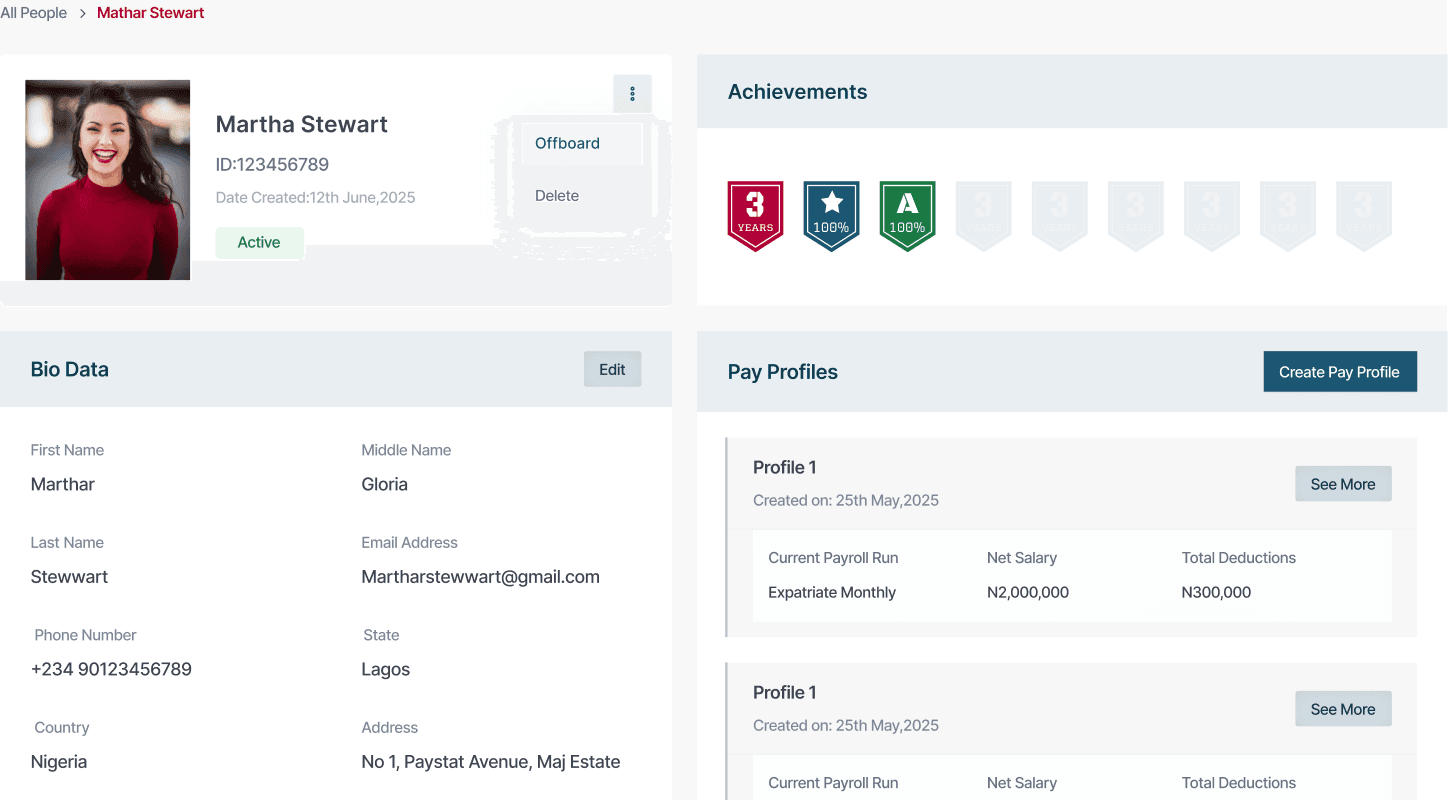Open See More on the second profile
Image resolution: width=1448 pixels, height=800 pixels.
(x=1342, y=709)
